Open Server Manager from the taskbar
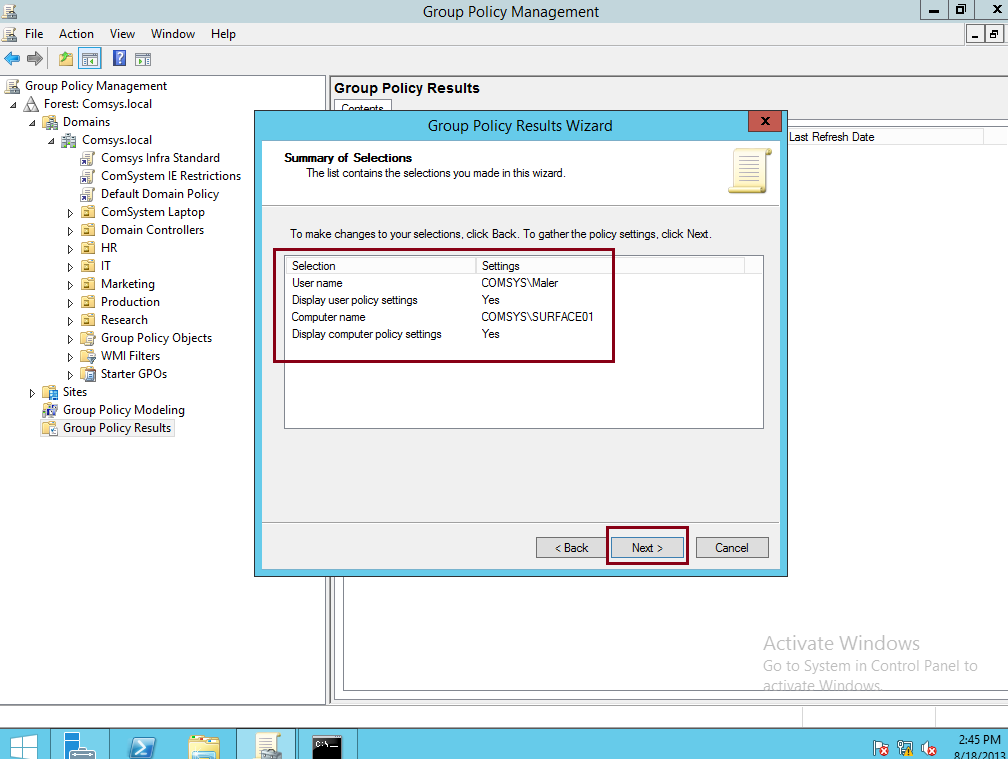 (80, 746)
